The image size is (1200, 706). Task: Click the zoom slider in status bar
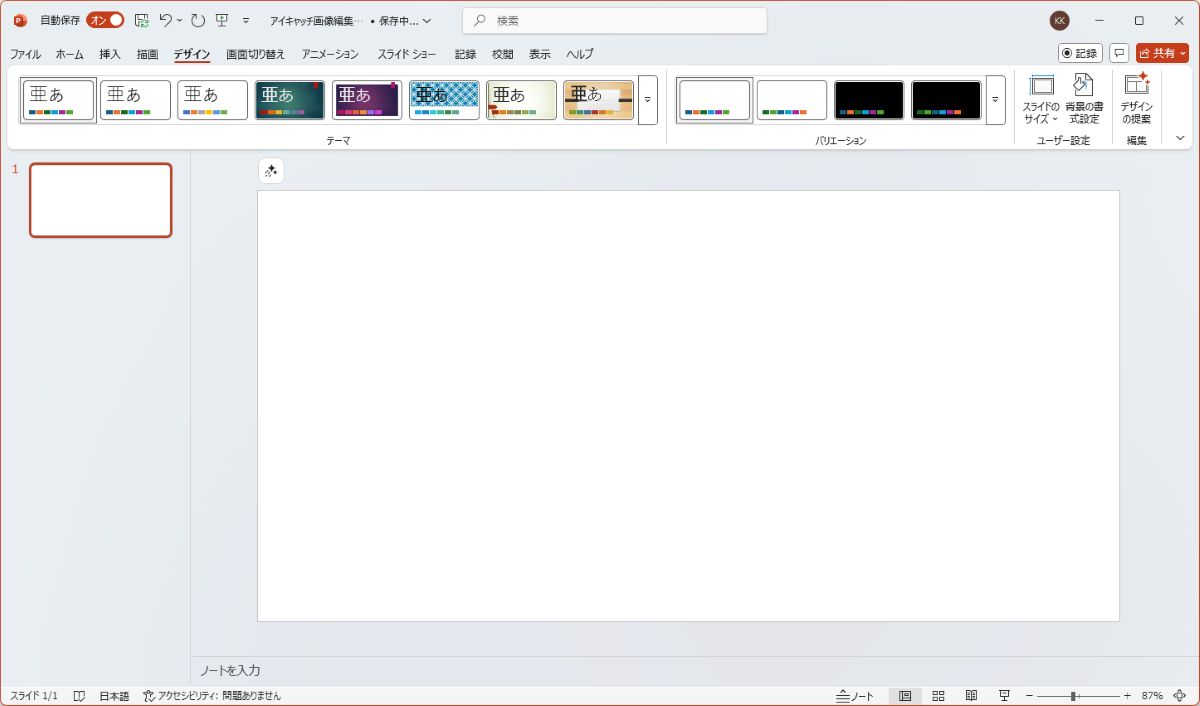pyautogui.click(x=1074, y=696)
